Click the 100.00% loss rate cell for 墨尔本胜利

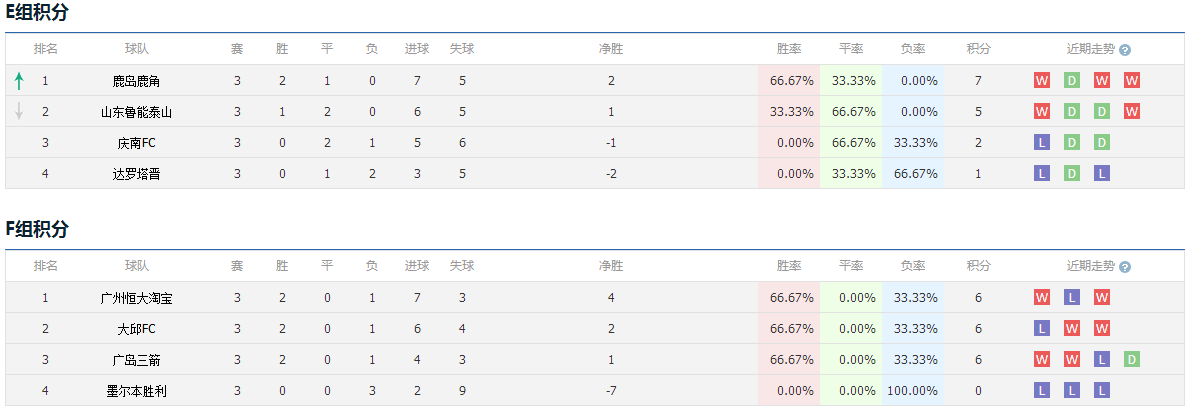click(913, 391)
